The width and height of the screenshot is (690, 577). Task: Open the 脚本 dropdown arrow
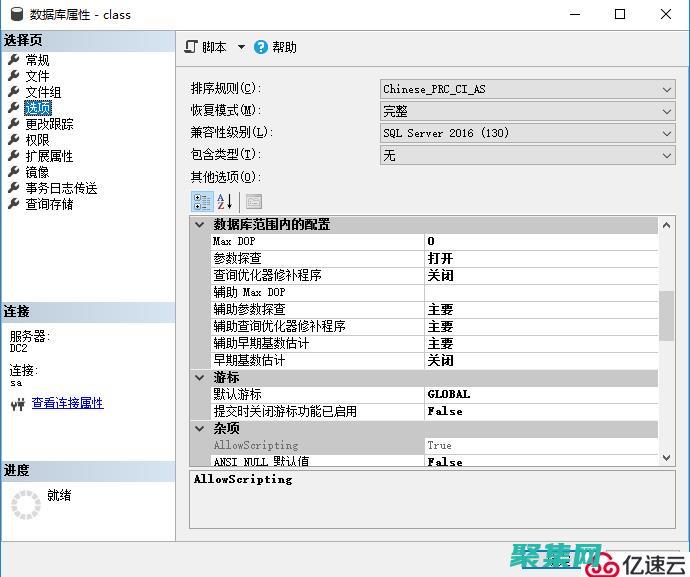coord(241,47)
